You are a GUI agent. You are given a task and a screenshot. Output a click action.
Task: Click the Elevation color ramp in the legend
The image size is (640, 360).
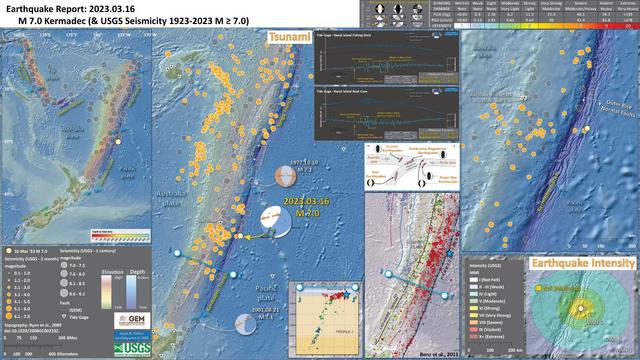click(x=106, y=292)
